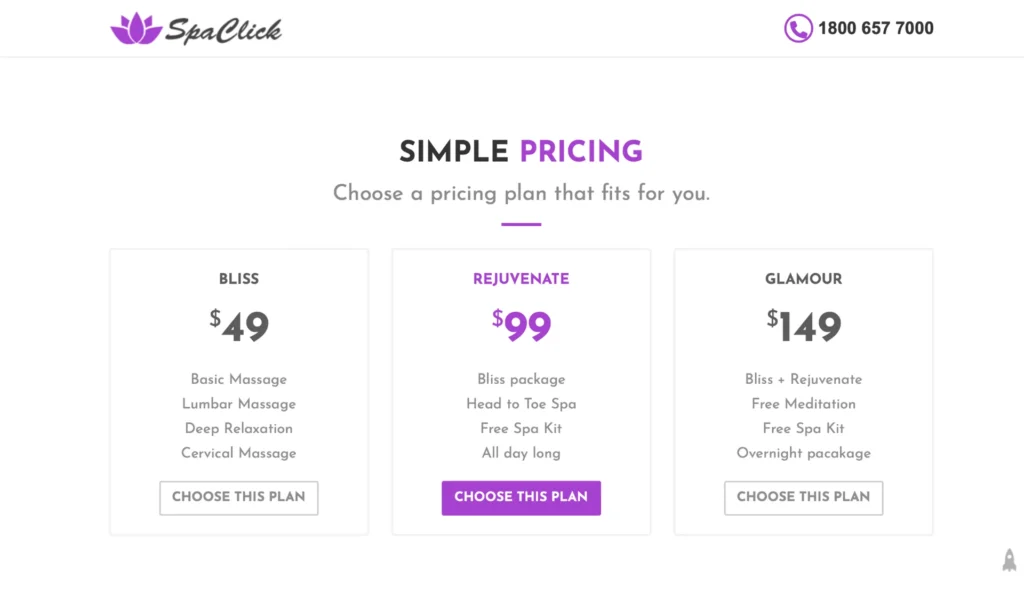Image resolution: width=1024 pixels, height=593 pixels.
Task: Choose the Glamour plan button
Action: click(803, 497)
